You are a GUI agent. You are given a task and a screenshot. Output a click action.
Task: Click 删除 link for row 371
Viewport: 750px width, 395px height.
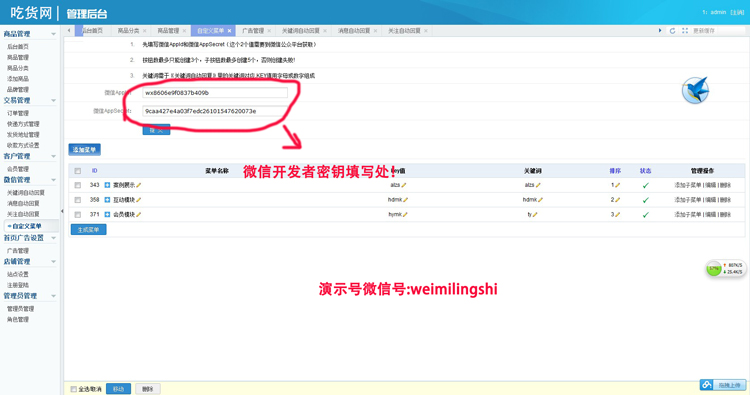click(726, 215)
